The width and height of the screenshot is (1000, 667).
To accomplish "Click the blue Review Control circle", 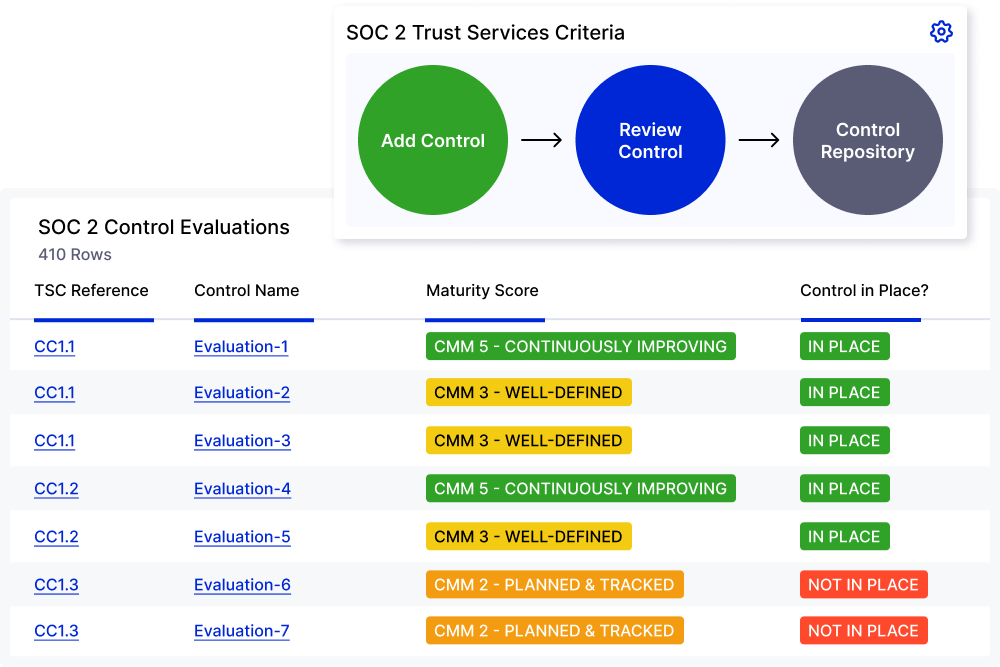I will coord(651,140).
